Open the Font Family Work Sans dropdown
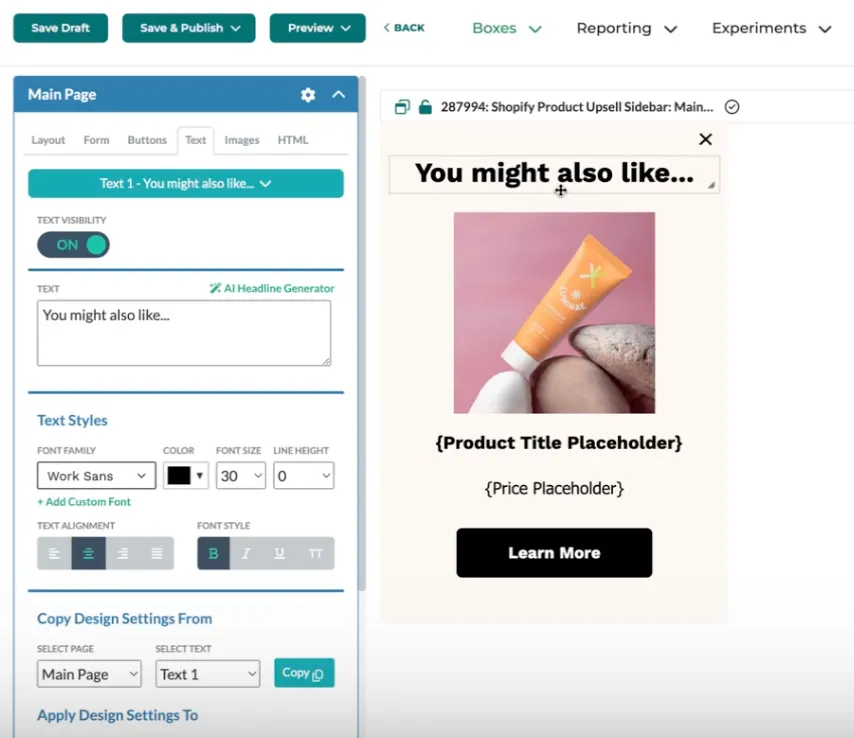The image size is (854, 738). pos(96,476)
